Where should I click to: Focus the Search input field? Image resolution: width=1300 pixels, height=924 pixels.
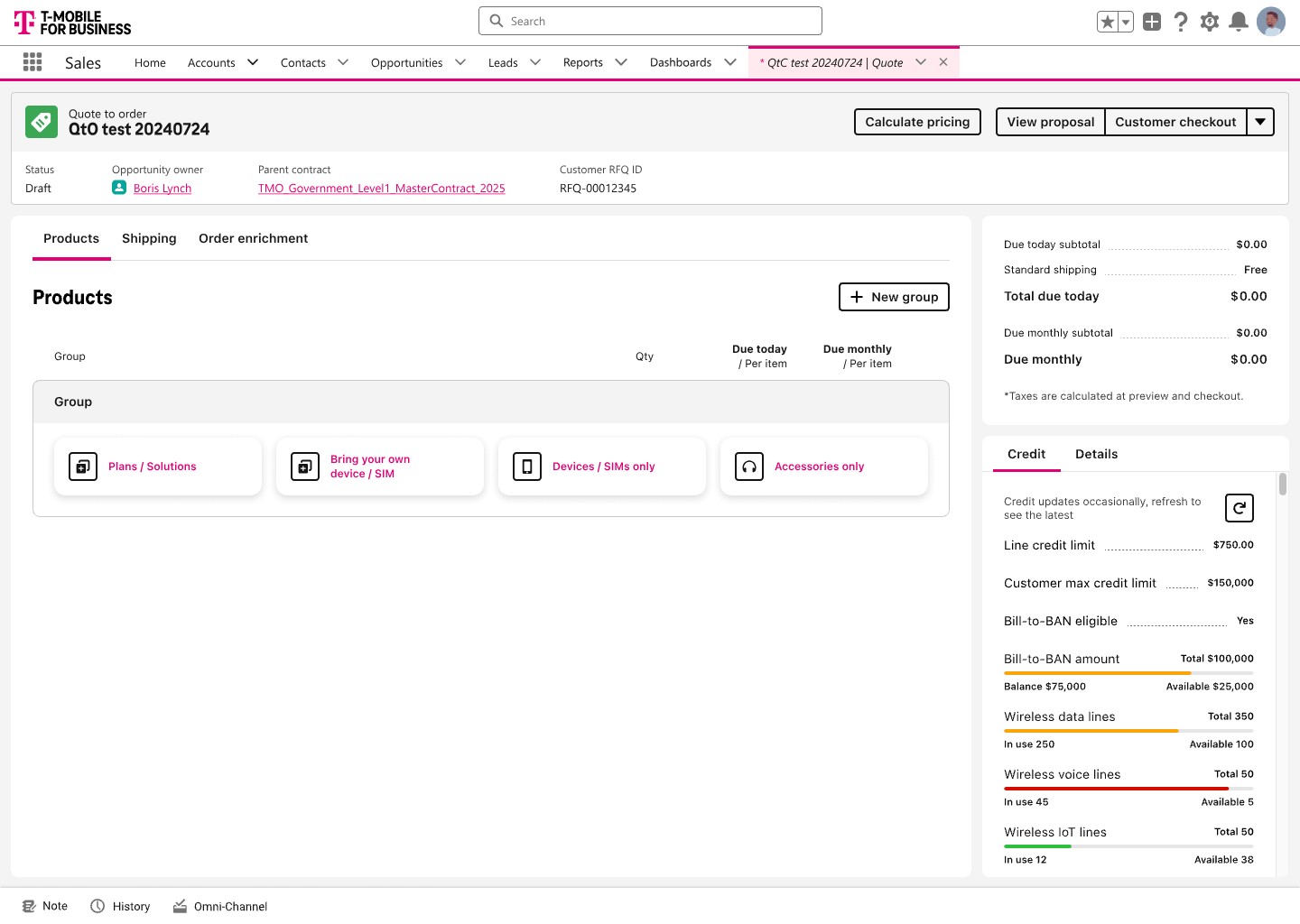pos(650,21)
